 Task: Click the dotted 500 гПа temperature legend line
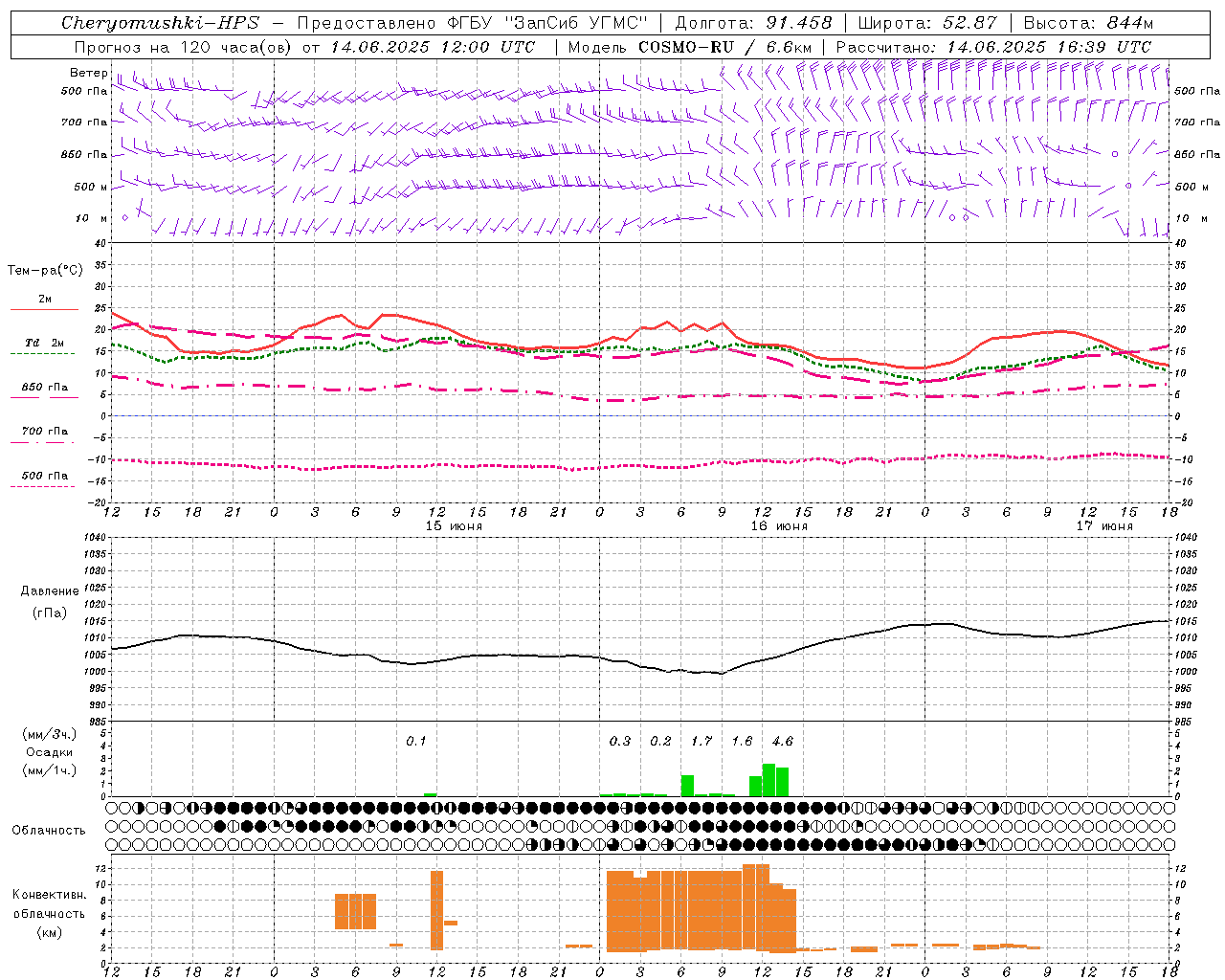(x=42, y=487)
